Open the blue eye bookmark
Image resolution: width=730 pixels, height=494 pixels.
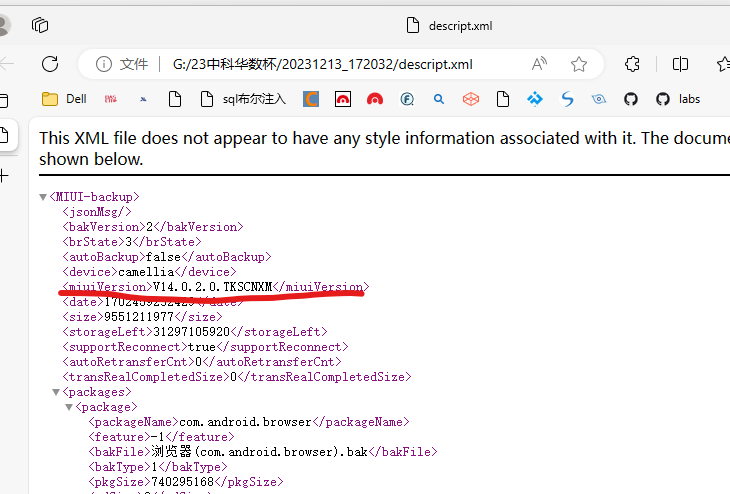tap(599, 99)
